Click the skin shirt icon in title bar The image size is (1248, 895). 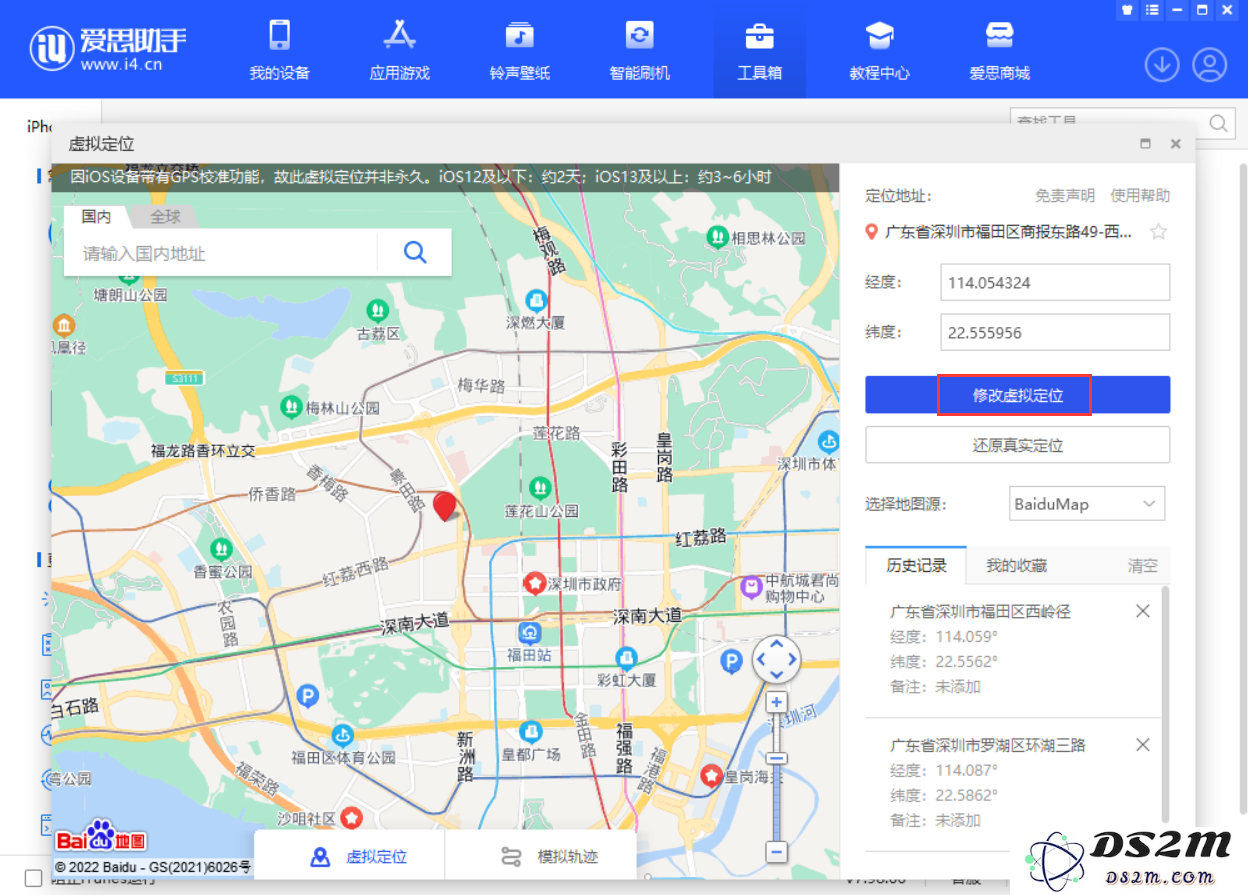pyautogui.click(x=1126, y=10)
